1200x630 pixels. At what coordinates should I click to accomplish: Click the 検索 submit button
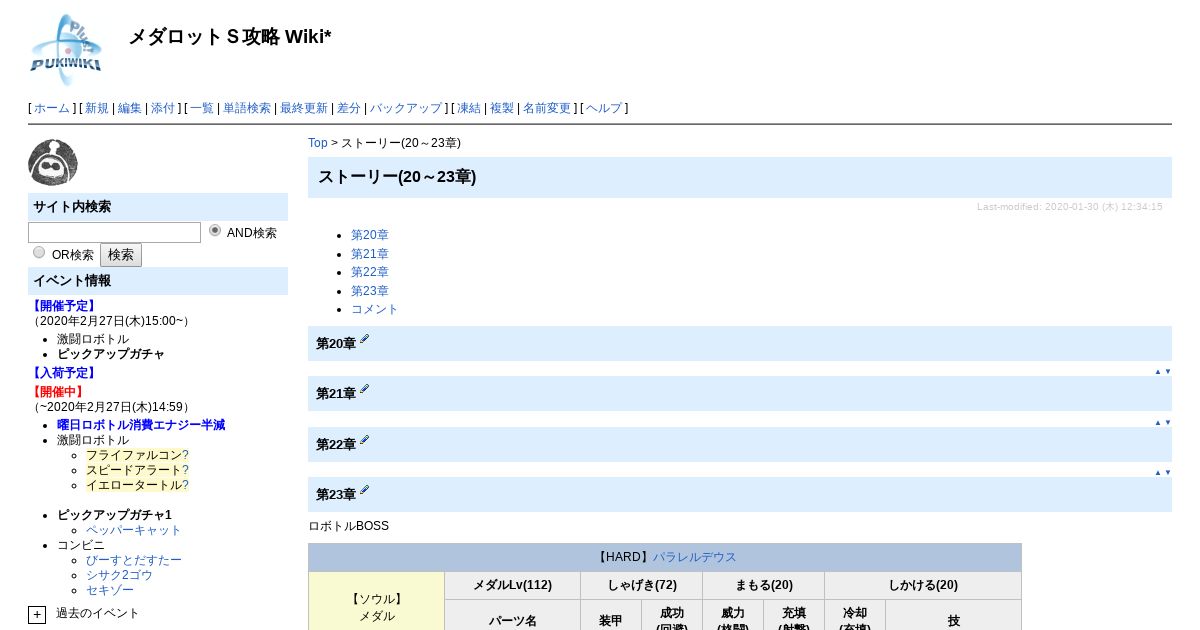pos(121,255)
